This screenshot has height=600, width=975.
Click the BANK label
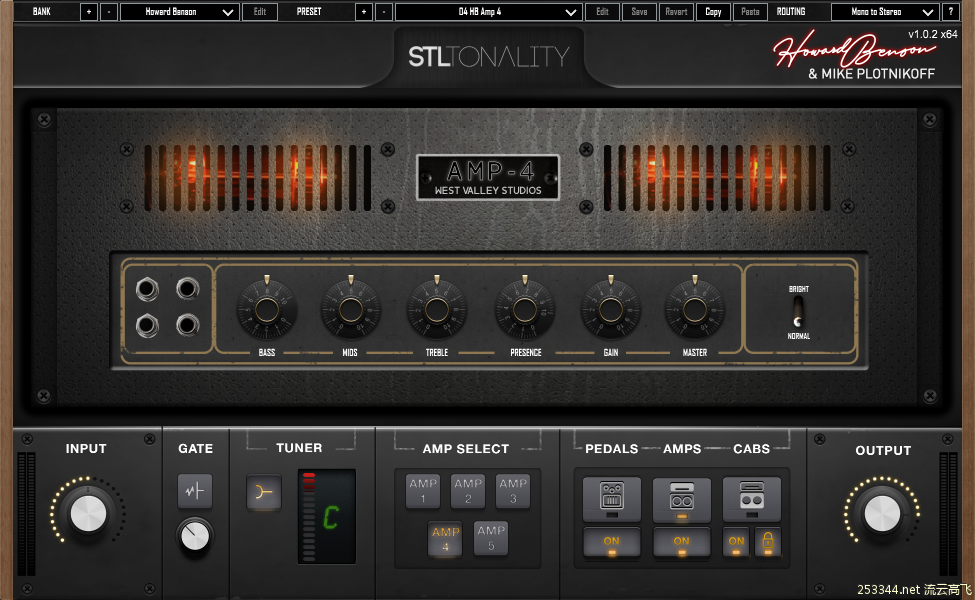coord(42,11)
